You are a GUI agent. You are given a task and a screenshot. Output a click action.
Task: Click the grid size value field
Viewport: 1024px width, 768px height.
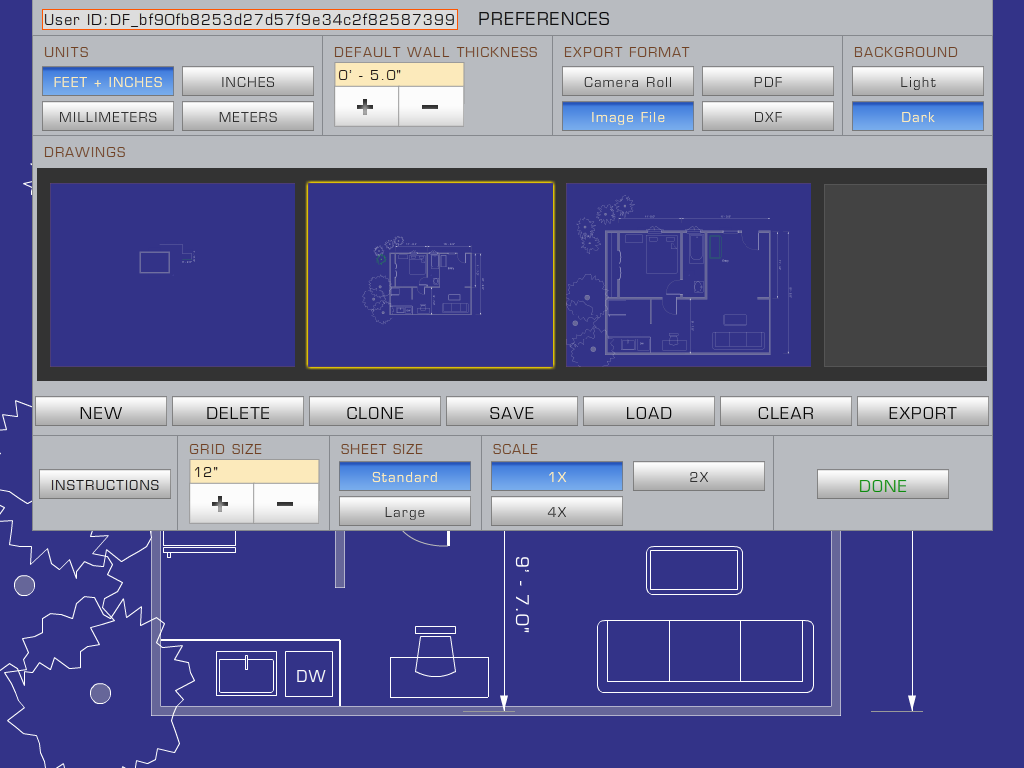pos(254,472)
